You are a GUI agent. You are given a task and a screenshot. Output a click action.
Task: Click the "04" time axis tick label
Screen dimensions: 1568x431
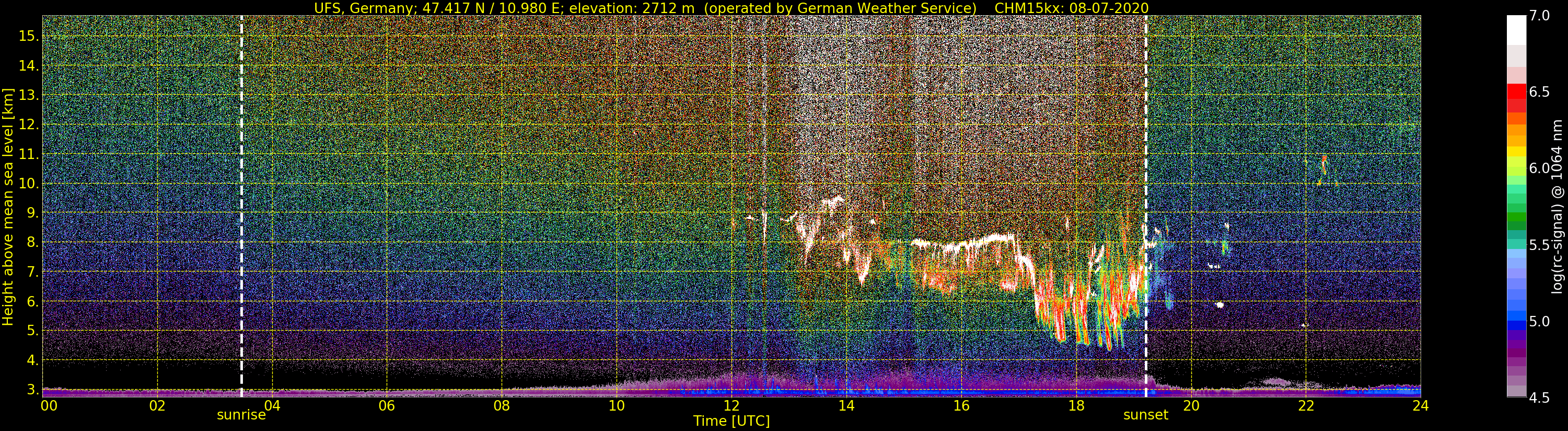coord(272,405)
